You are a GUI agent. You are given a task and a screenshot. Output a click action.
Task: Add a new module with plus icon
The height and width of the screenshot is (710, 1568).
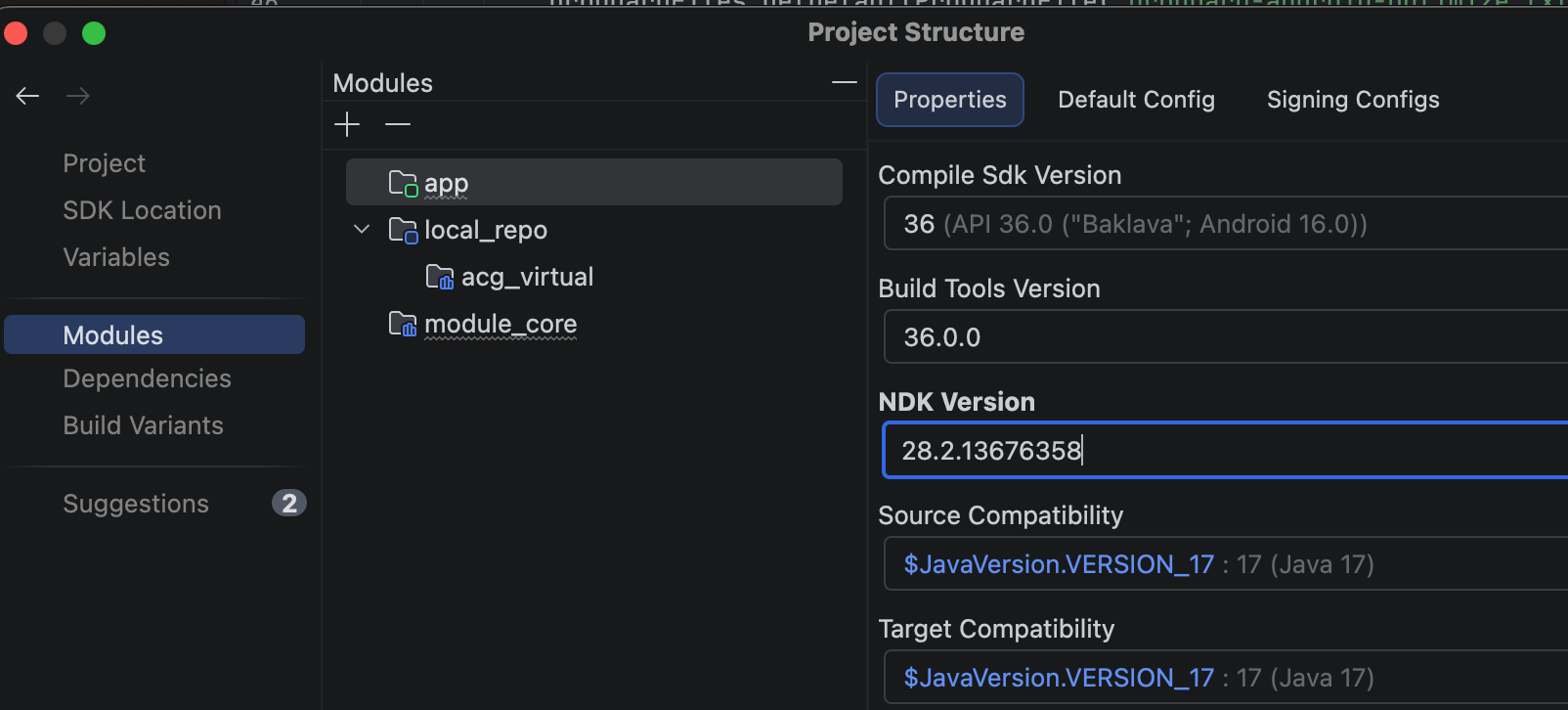(x=347, y=124)
